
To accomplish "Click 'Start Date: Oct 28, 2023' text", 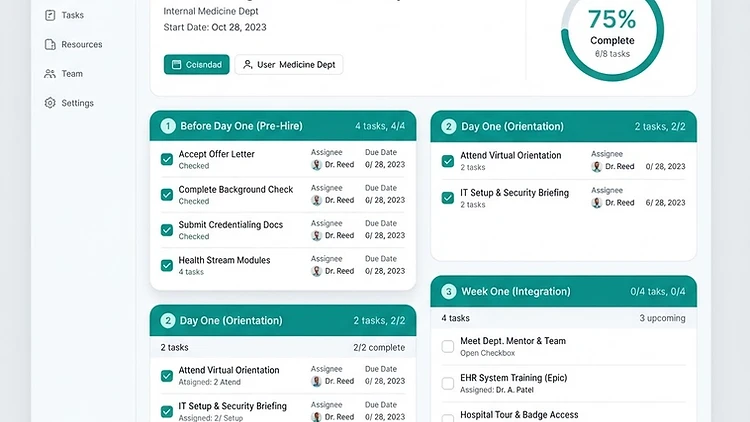I will pos(215,27).
